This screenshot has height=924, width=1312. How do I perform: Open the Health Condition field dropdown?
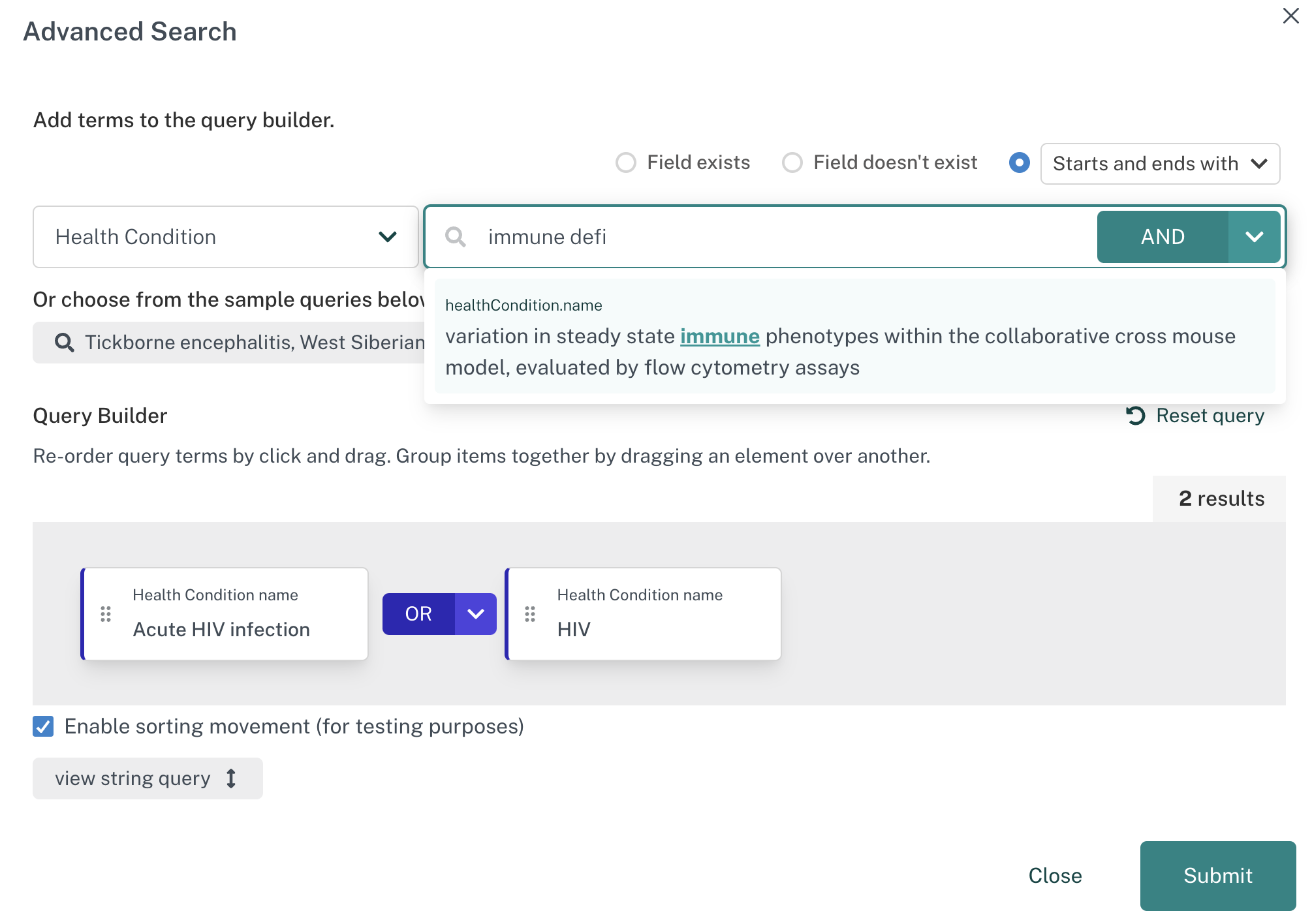click(225, 237)
